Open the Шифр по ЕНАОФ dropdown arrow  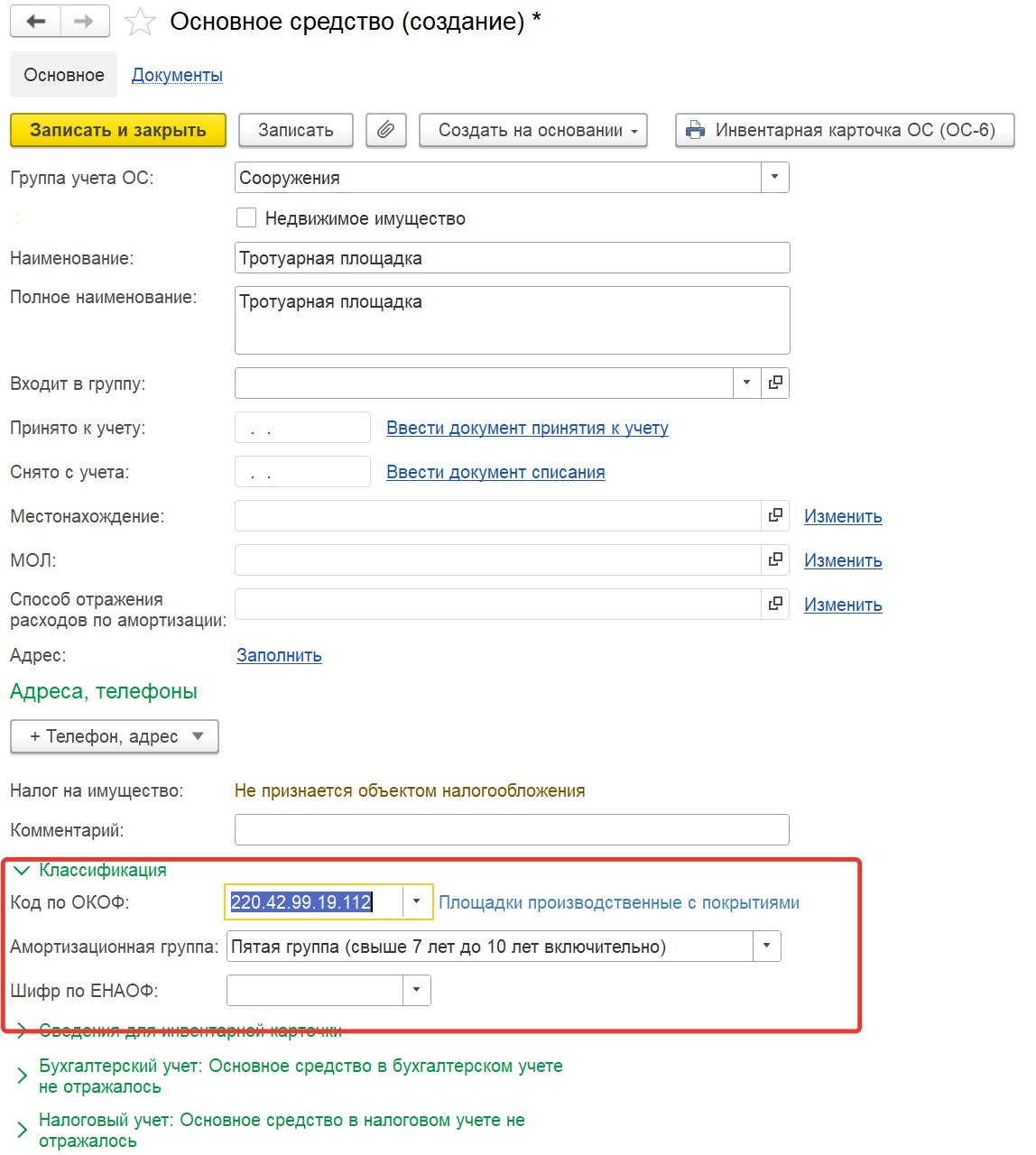[416, 990]
